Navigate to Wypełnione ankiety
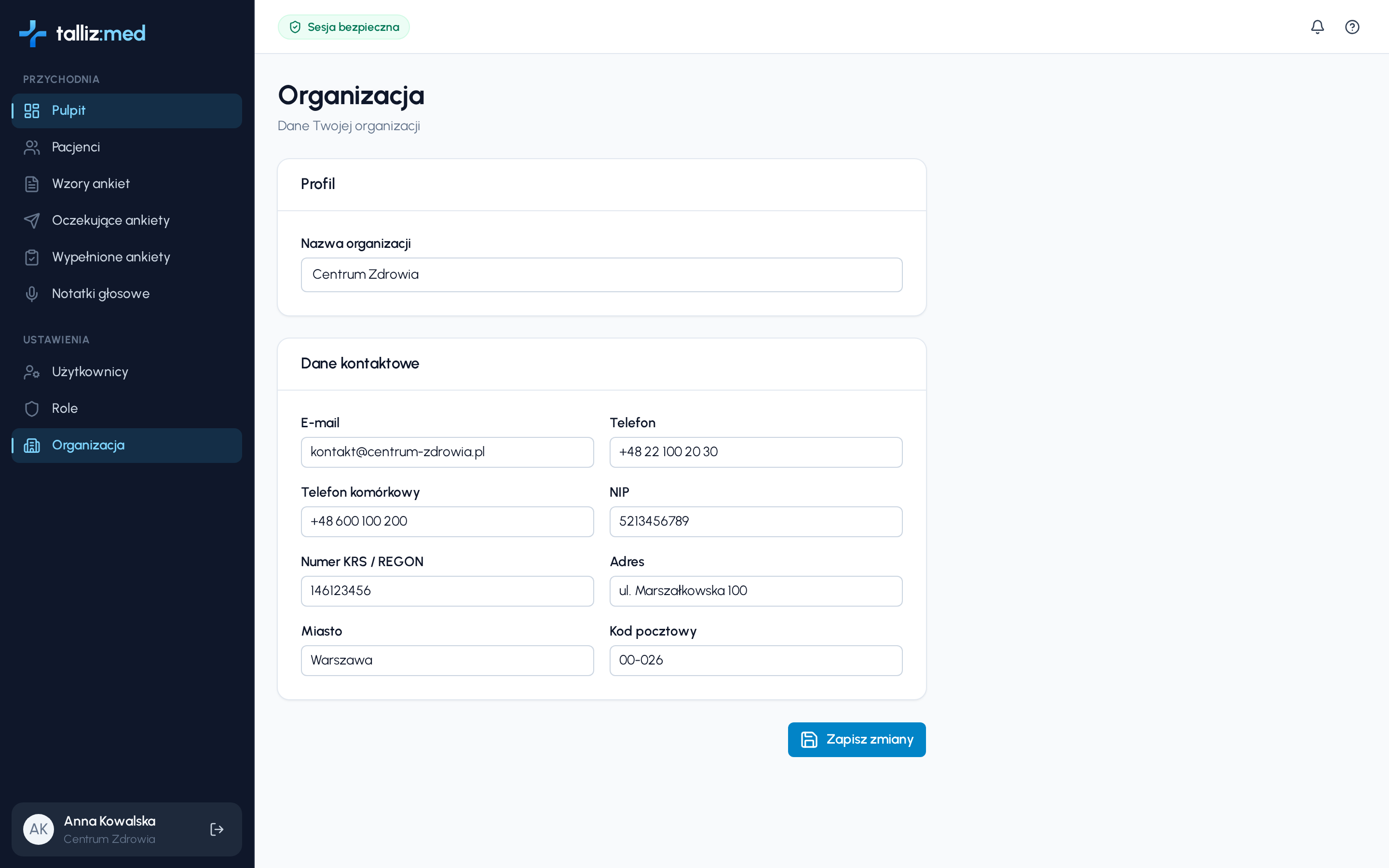 (x=127, y=257)
